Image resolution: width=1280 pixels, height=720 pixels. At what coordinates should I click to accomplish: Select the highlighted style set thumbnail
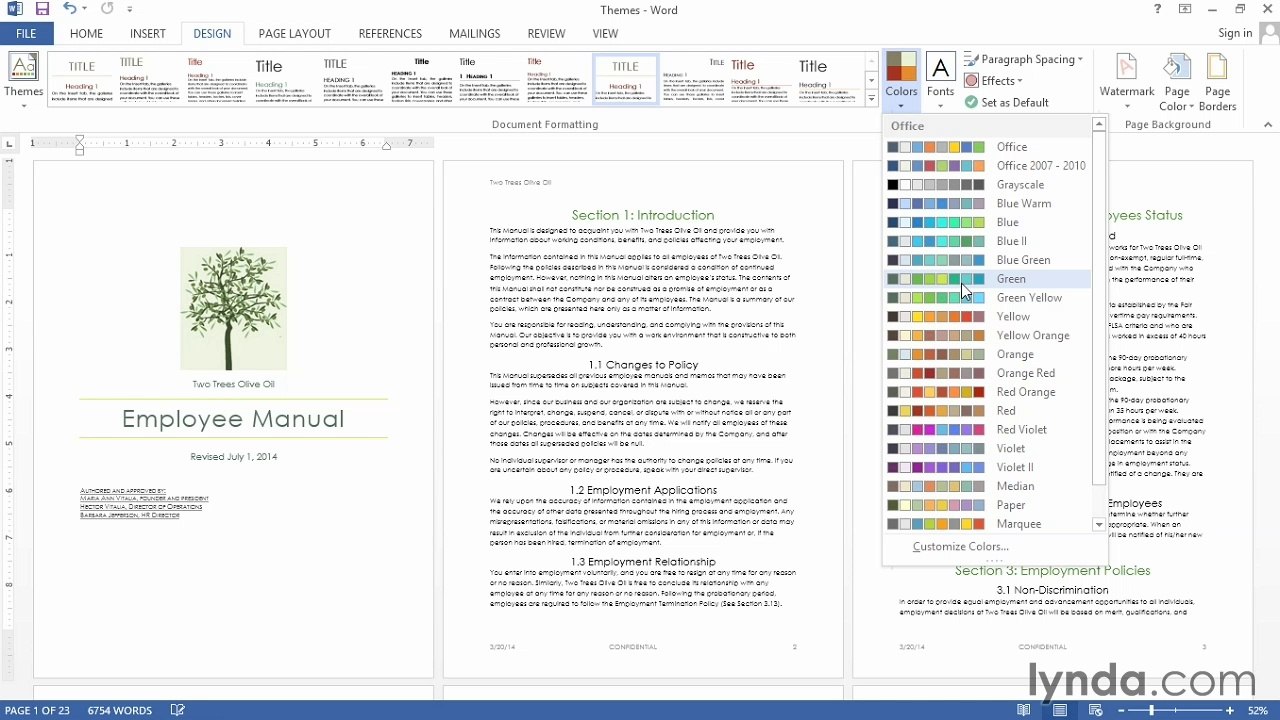coord(626,80)
